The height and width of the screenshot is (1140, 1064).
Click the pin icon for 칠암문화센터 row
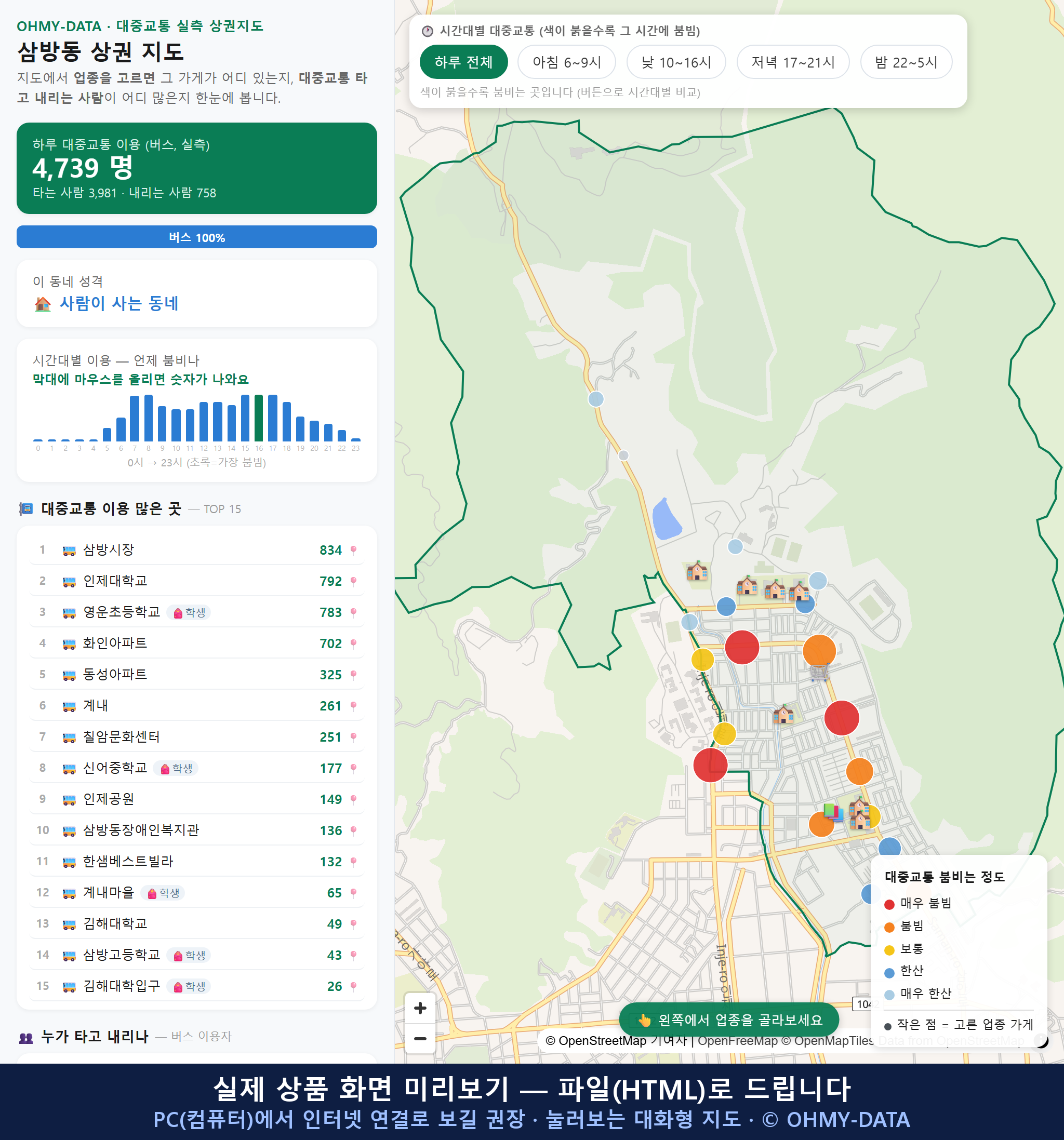pyautogui.click(x=353, y=737)
